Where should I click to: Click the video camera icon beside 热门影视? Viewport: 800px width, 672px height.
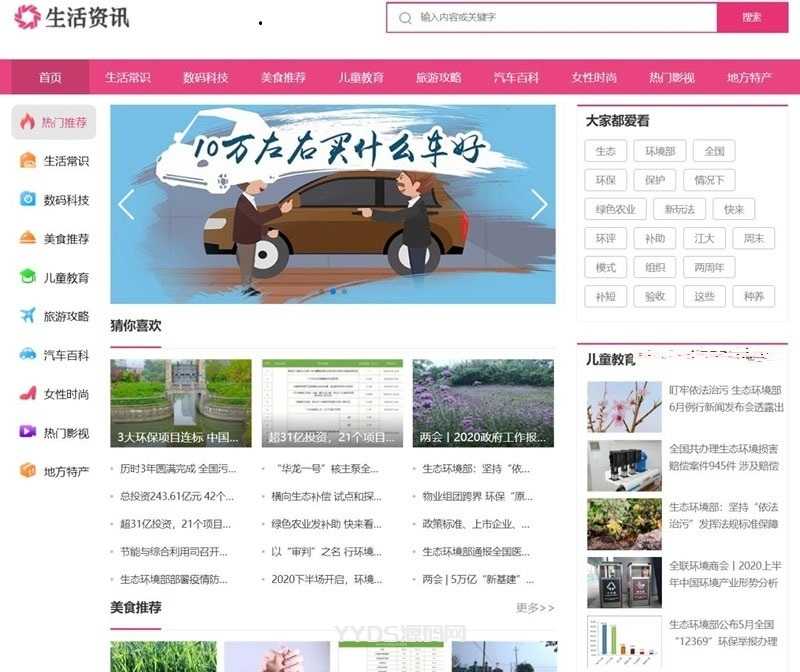tap(28, 432)
